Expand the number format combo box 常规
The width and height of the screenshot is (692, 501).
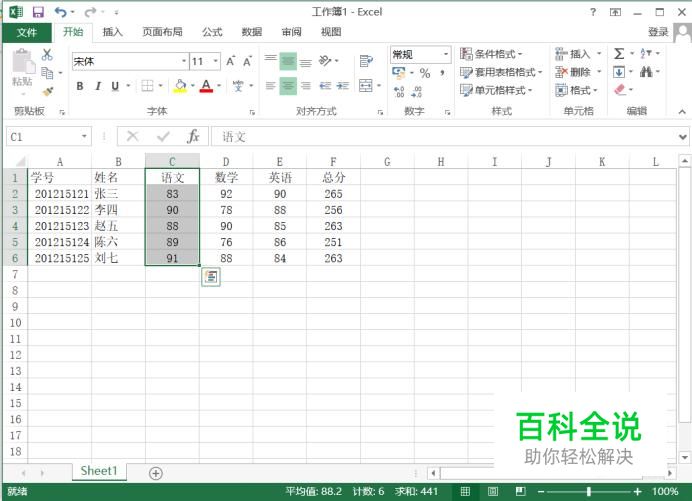(x=446, y=55)
